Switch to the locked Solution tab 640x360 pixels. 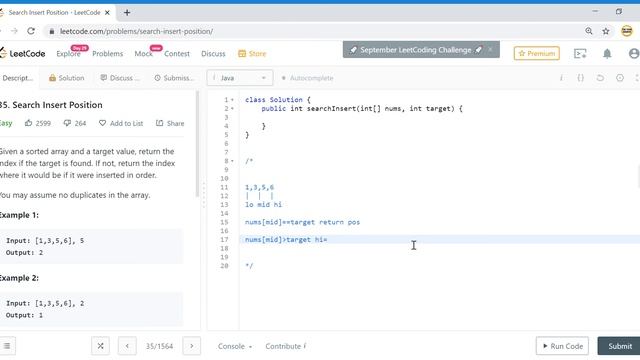(x=67, y=78)
